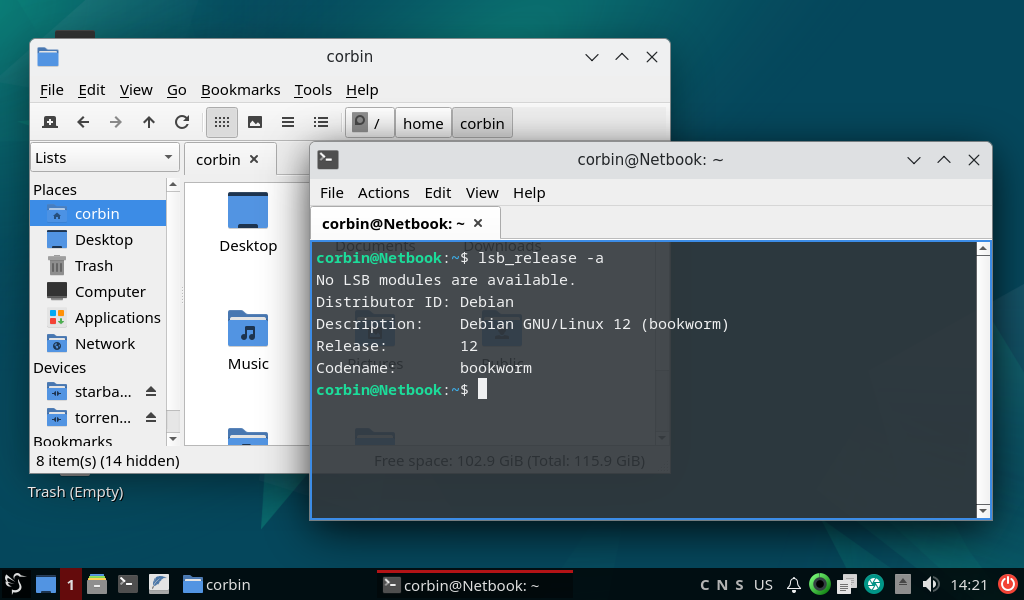Toggle thumbnail view mode
The height and width of the screenshot is (600, 1024).
(253, 121)
